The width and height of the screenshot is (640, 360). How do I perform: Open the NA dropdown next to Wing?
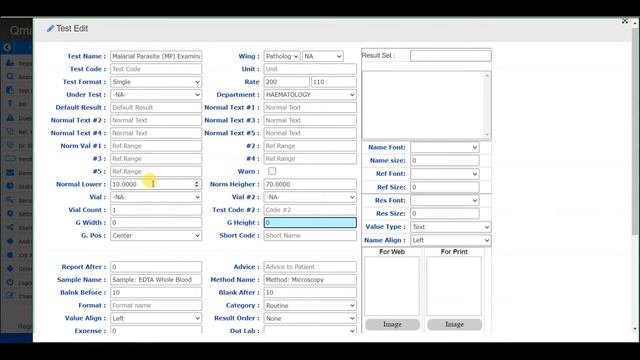(x=322, y=56)
